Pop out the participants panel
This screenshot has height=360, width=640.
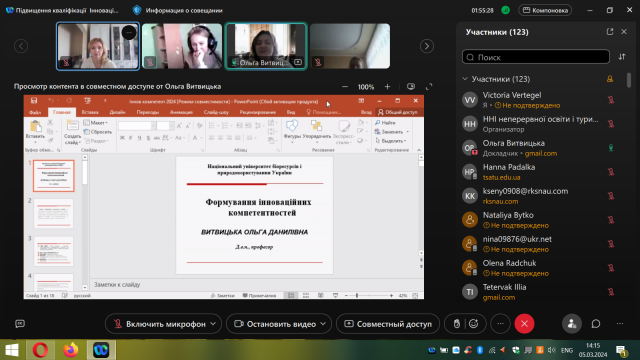click(x=610, y=32)
